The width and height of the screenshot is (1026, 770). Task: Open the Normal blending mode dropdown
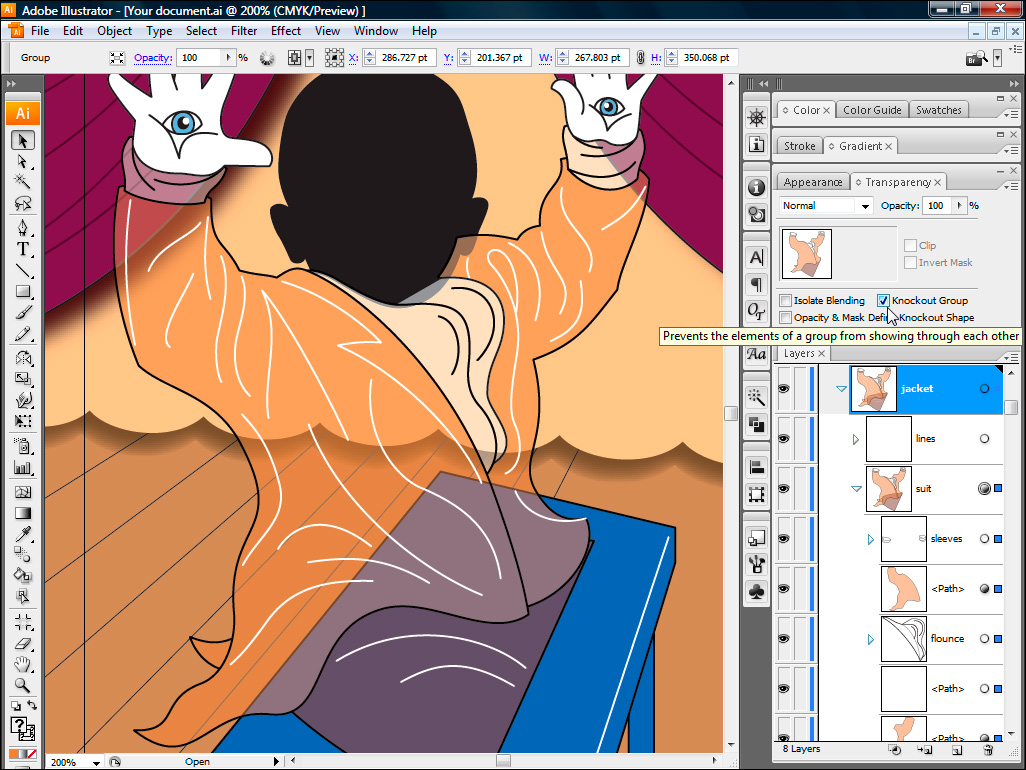tap(826, 206)
